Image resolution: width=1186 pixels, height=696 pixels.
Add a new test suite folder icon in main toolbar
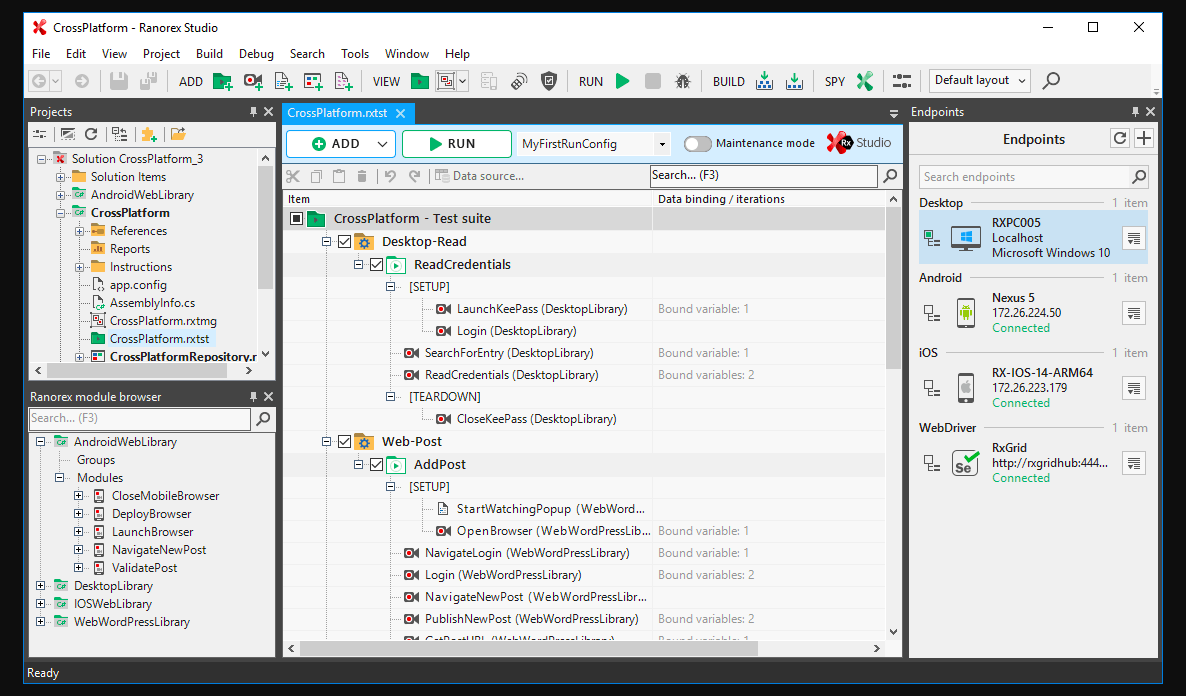222,81
